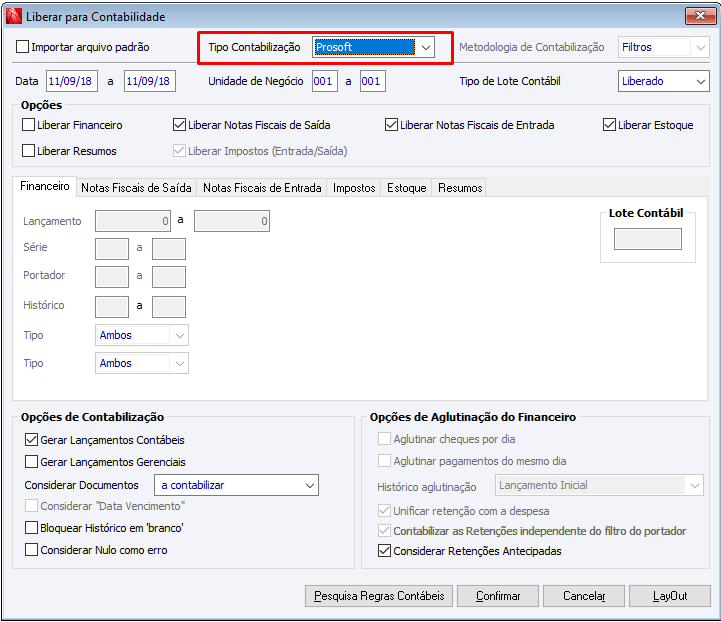Click the first Série field
This screenshot has height=622, width=721.
[x=112, y=249]
